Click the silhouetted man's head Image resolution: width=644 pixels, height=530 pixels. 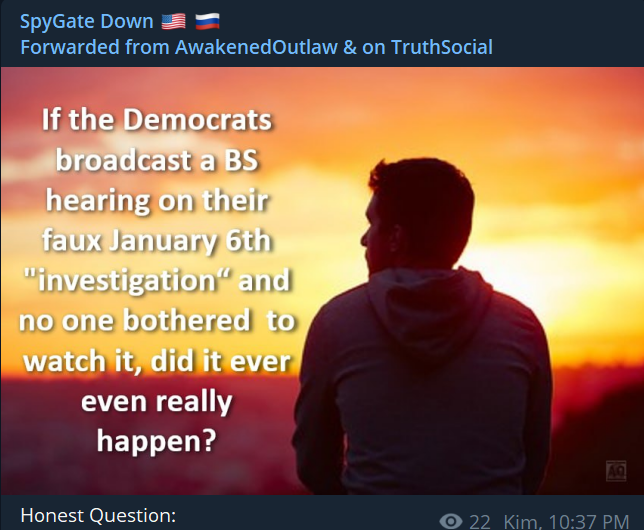point(417,214)
